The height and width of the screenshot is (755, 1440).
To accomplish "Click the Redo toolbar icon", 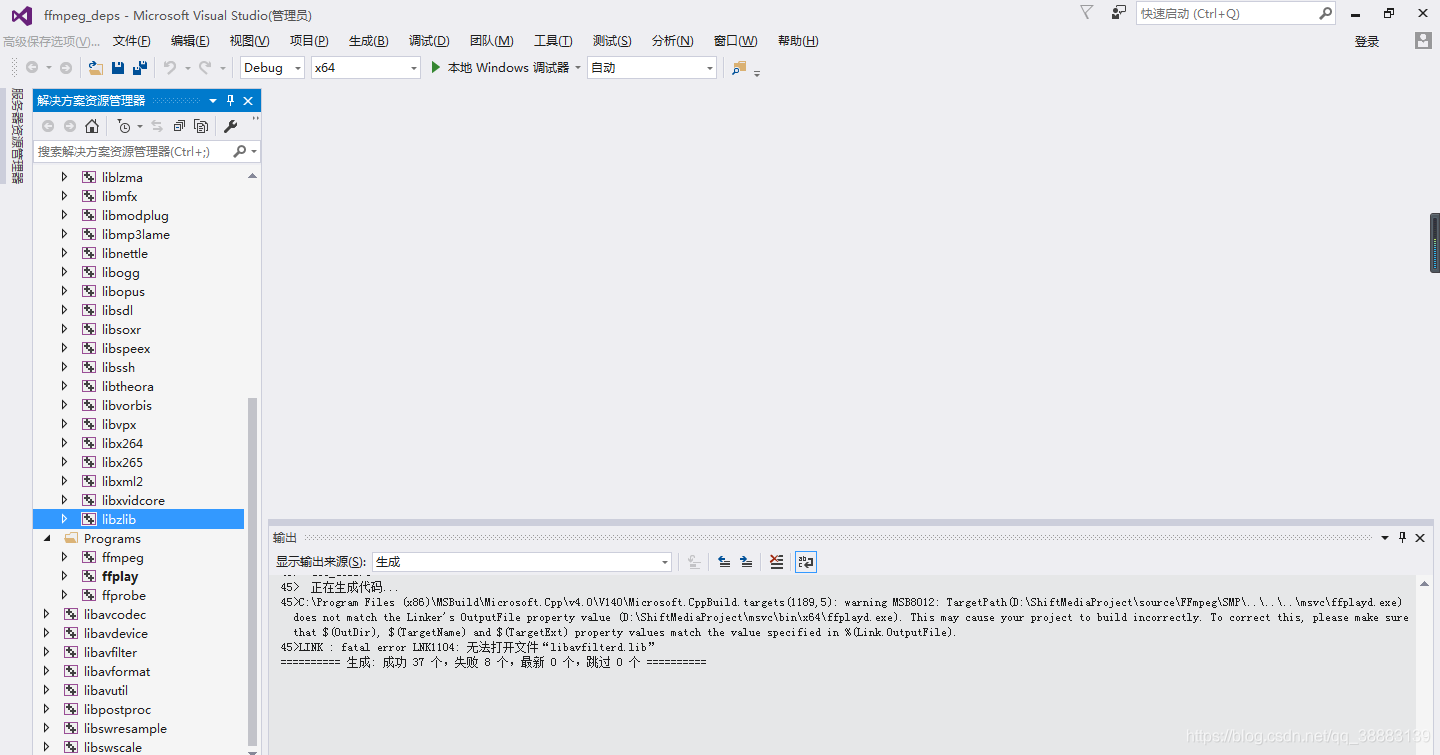I will [x=205, y=68].
